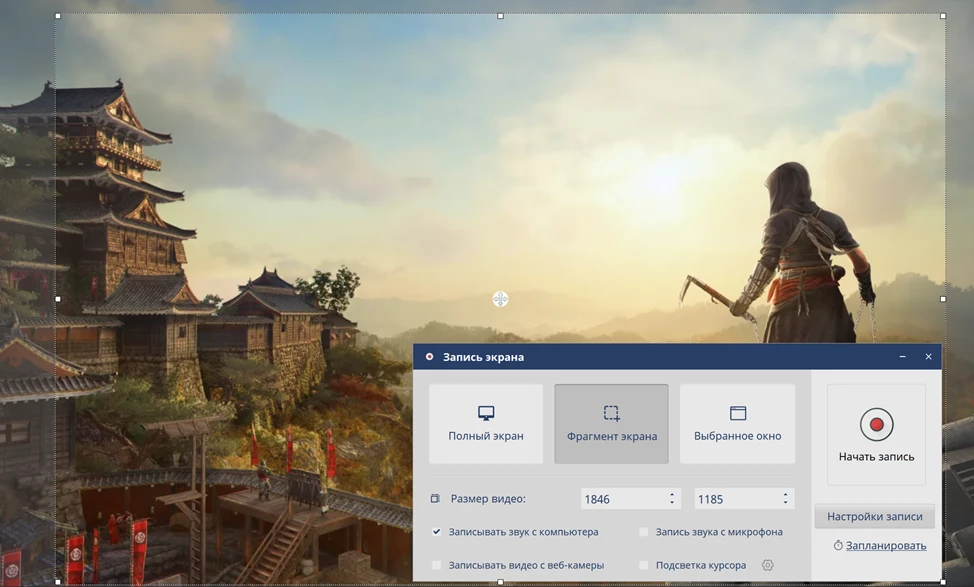Click the monitor icon on Полный экран
The height and width of the screenshot is (587, 974).
(x=486, y=413)
